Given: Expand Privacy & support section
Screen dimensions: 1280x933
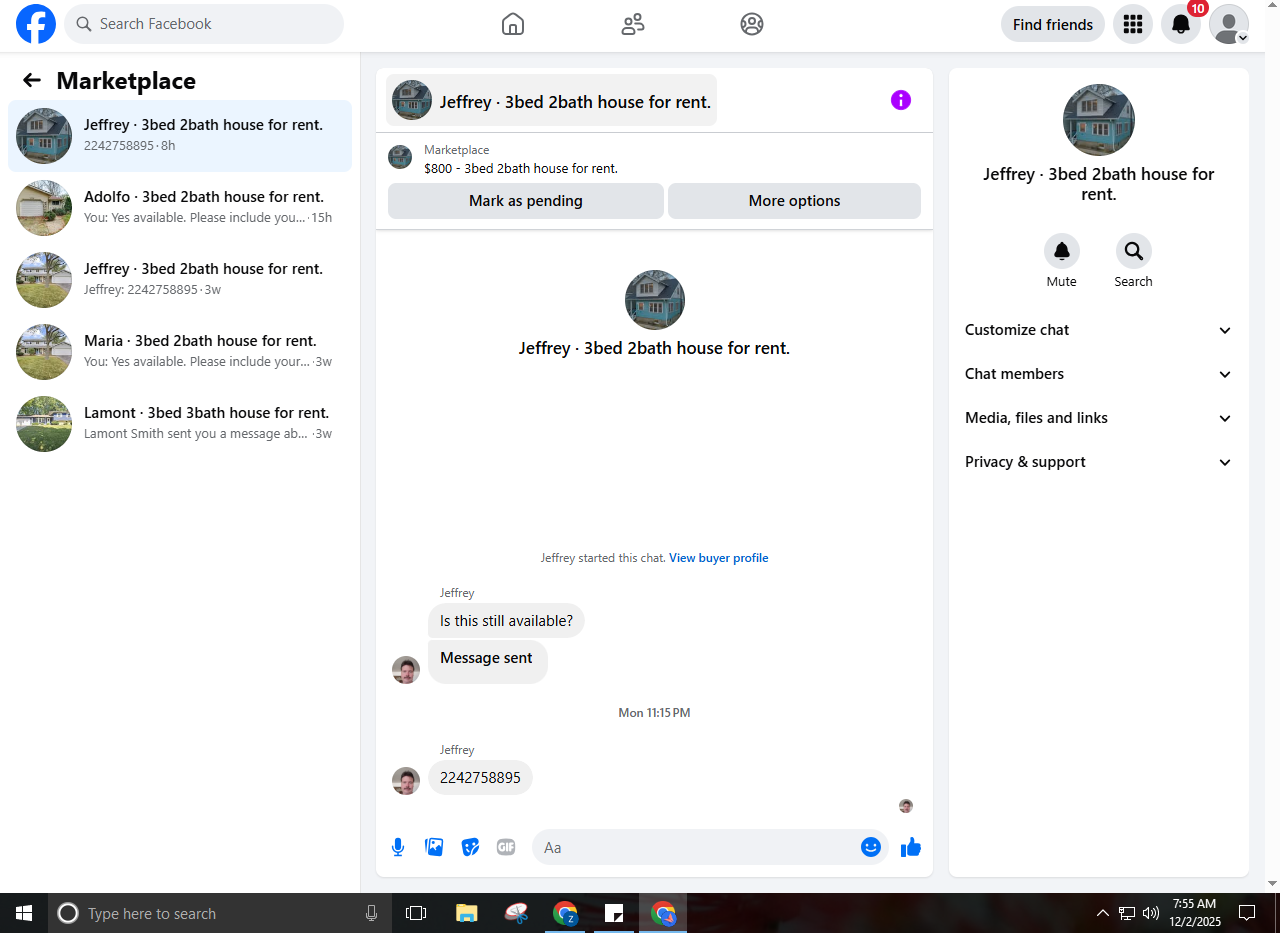Looking at the screenshot, I should pos(1098,462).
